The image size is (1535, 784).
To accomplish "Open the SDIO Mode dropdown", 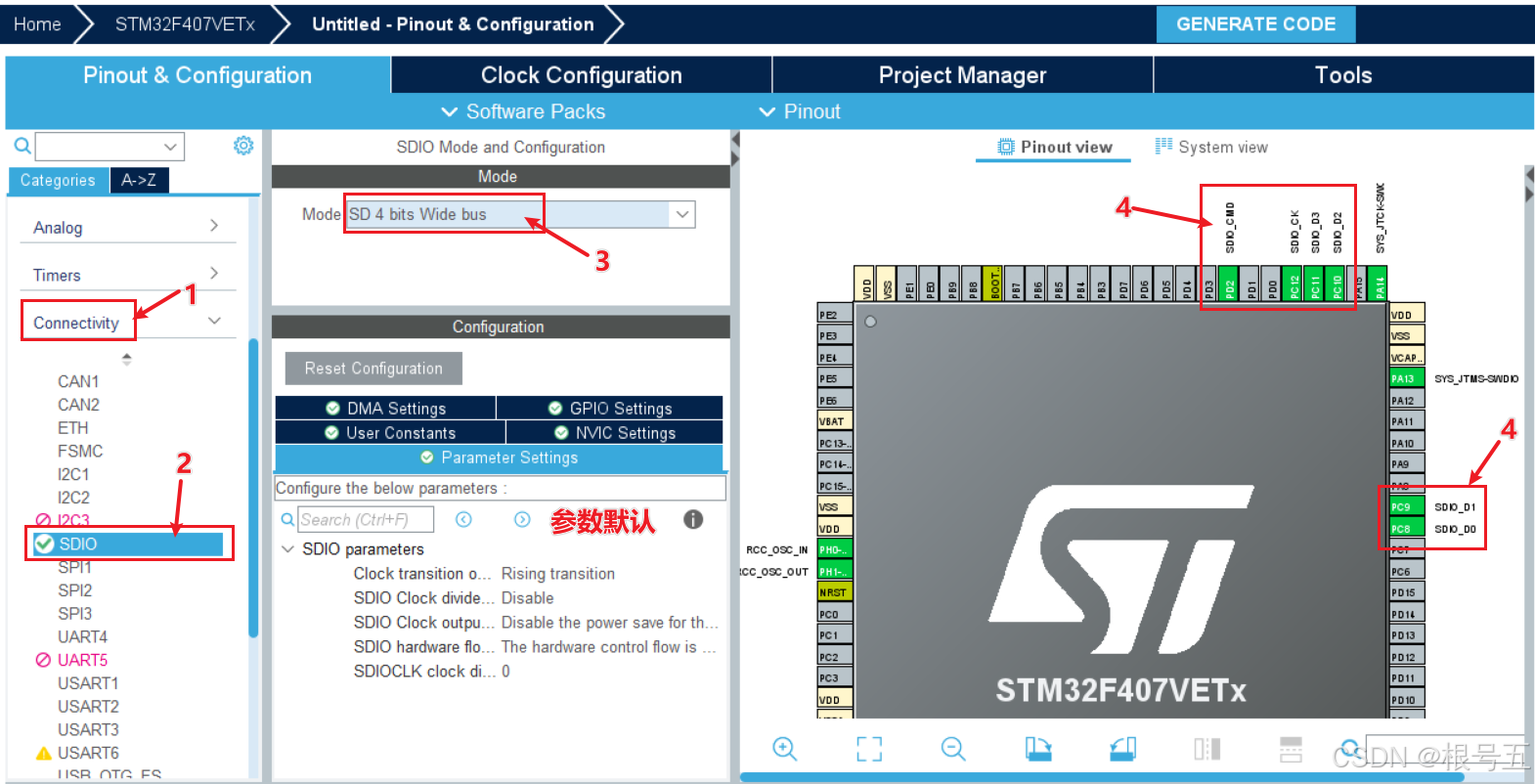I will (682, 214).
